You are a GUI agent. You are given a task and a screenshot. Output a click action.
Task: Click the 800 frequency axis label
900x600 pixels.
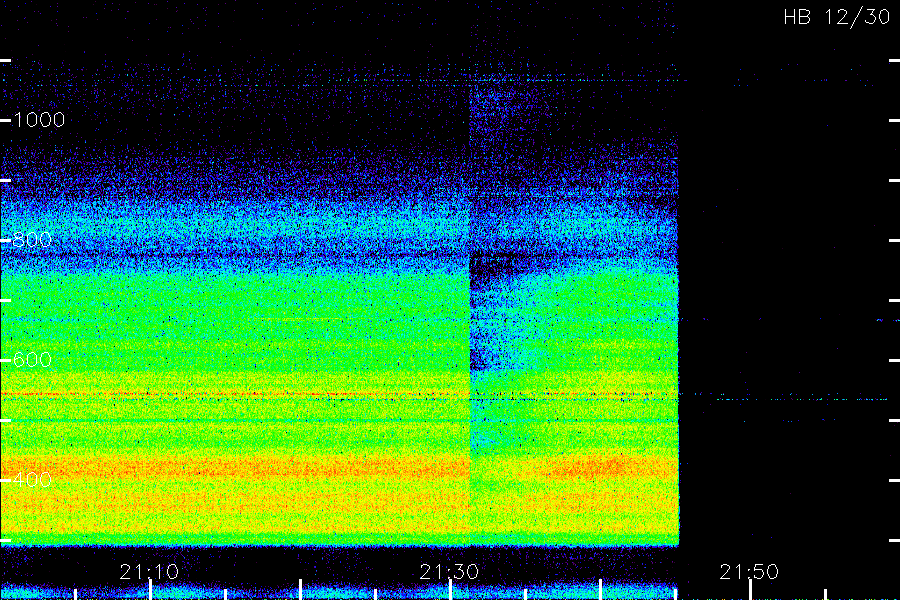(x=32, y=240)
